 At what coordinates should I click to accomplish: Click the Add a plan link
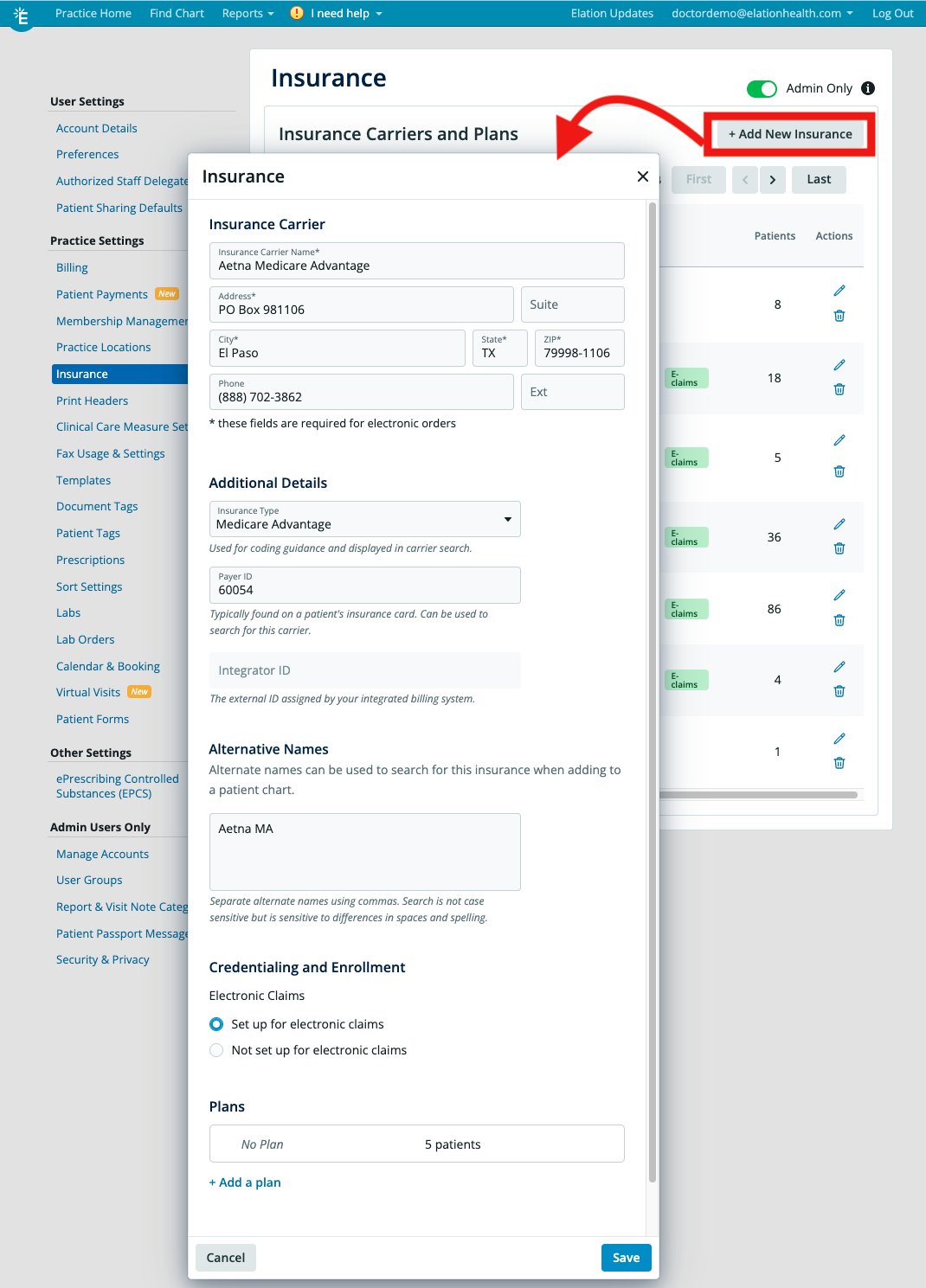tap(245, 1182)
